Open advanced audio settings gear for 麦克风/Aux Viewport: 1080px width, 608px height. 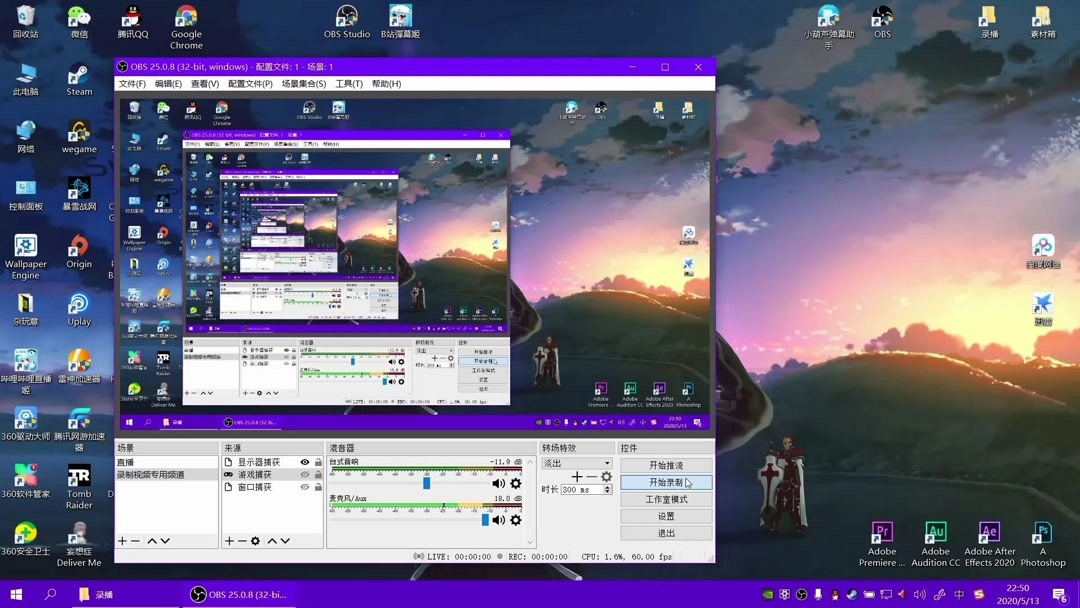[x=514, y=520]
